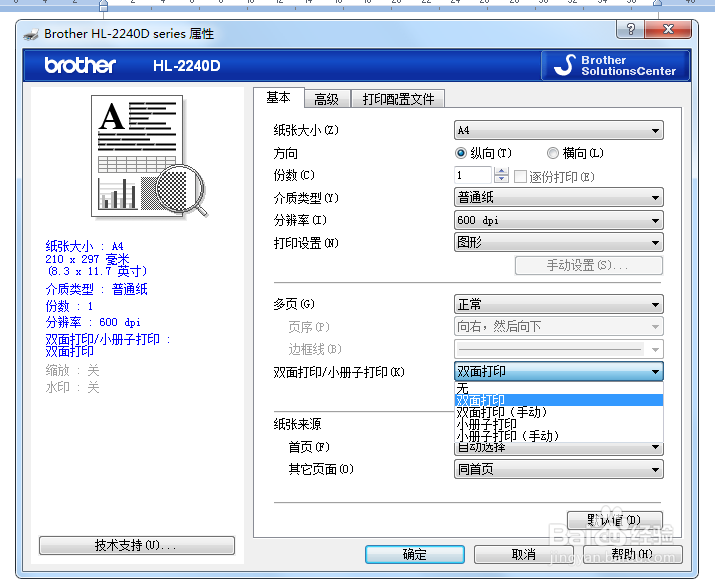Choose 双面打印（手动）option

tap(559, 412)
